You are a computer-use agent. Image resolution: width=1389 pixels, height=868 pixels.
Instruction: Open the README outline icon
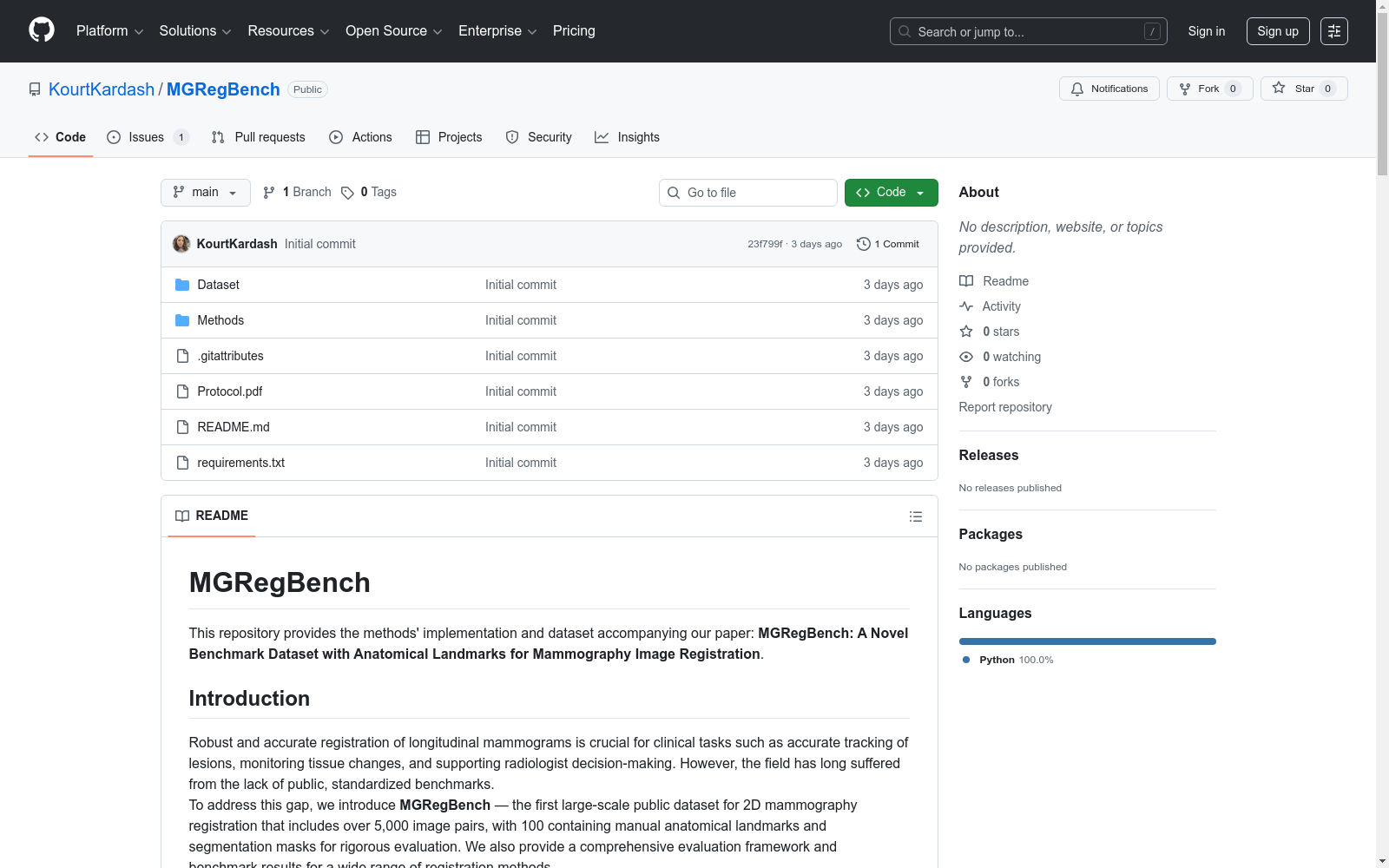pyautogui.click(x=915, y=516)
